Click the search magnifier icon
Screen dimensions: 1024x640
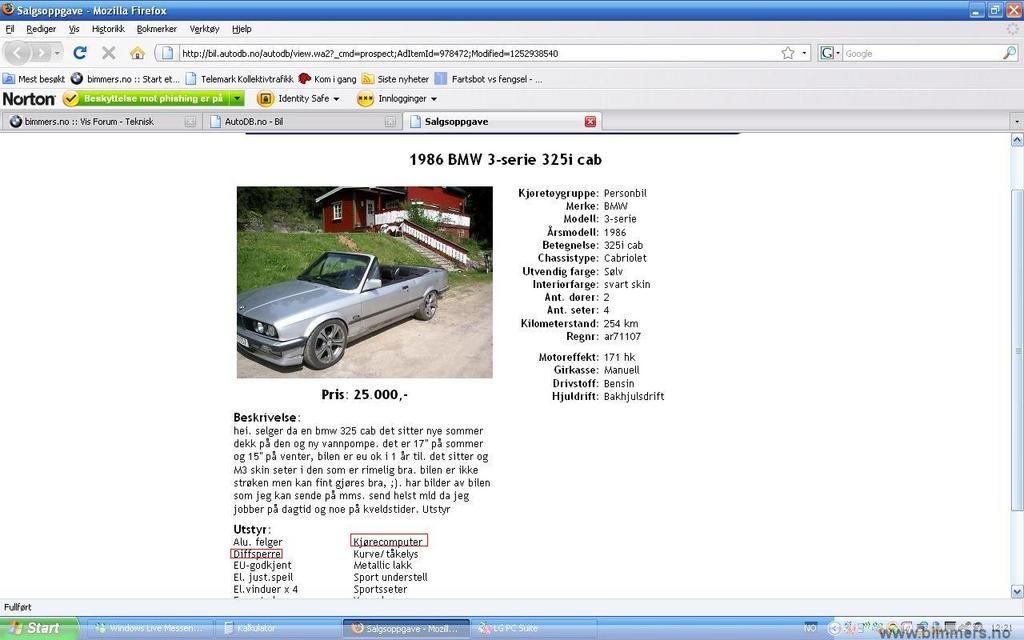(x=1010, y=53)
